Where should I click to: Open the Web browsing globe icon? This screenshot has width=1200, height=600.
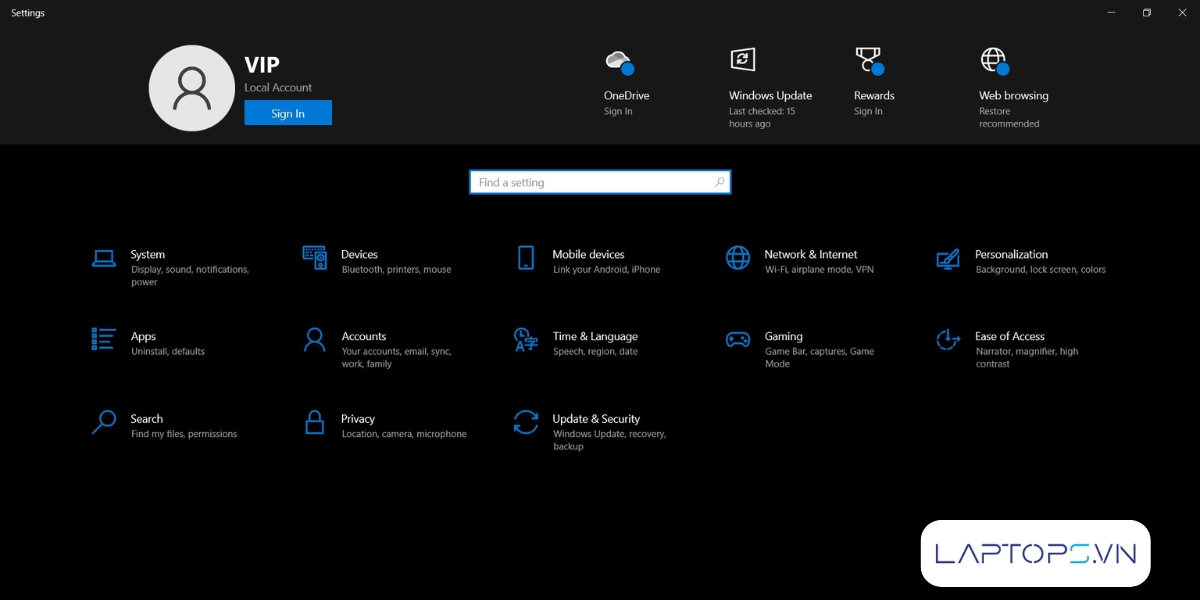click(x=994, y=61)
